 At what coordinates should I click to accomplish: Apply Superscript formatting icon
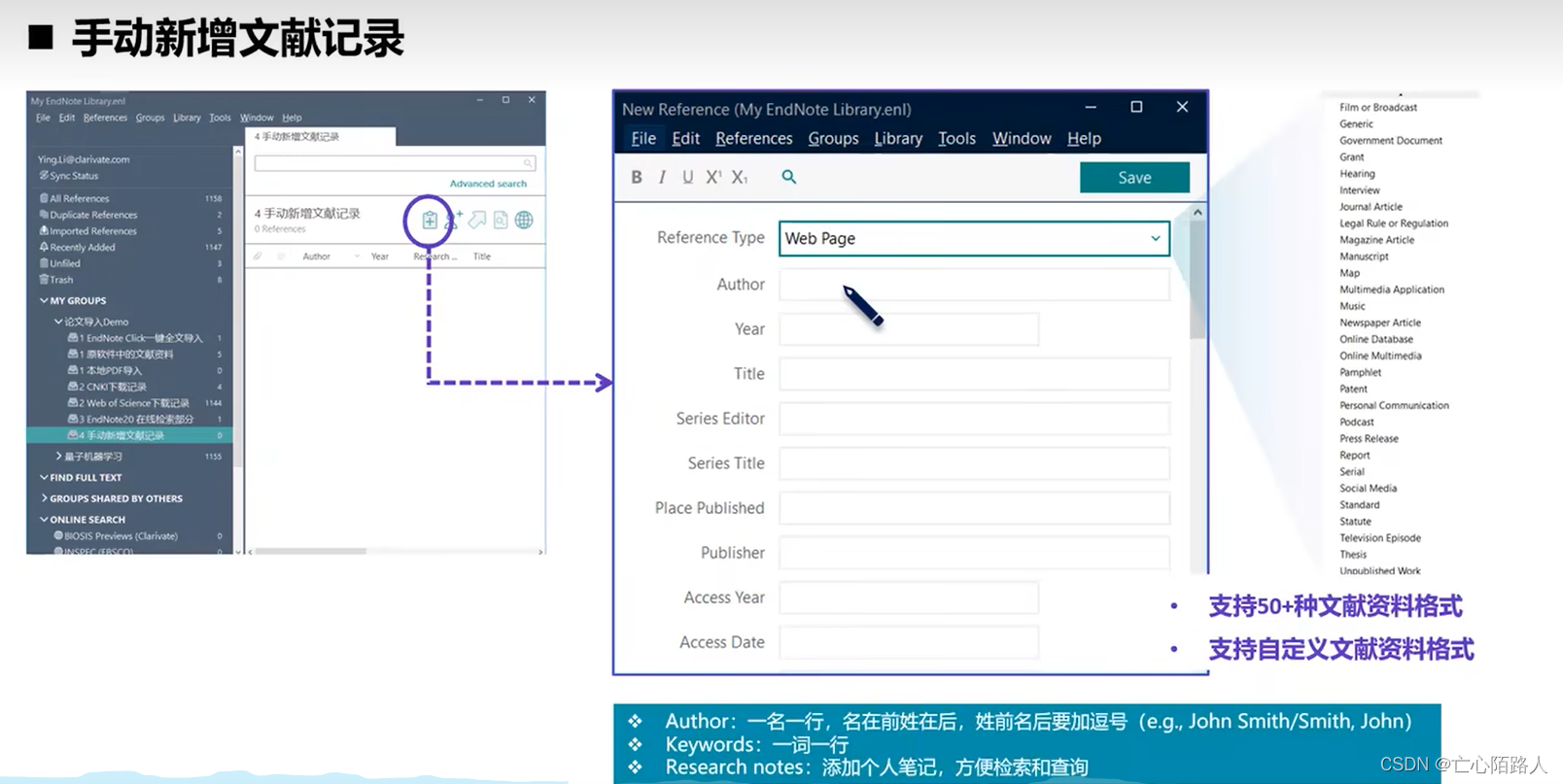coord(713,177)
